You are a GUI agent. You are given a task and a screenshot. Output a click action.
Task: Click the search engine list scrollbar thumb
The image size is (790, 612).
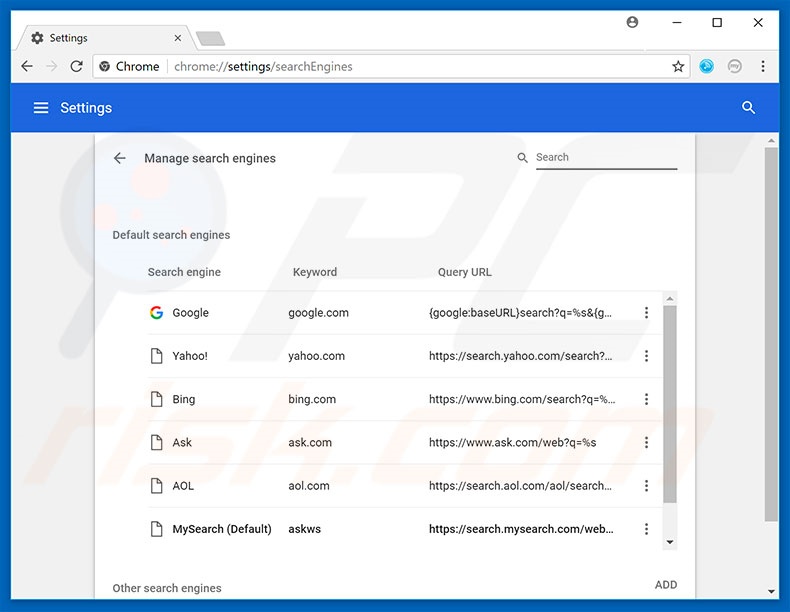point(670,404)
